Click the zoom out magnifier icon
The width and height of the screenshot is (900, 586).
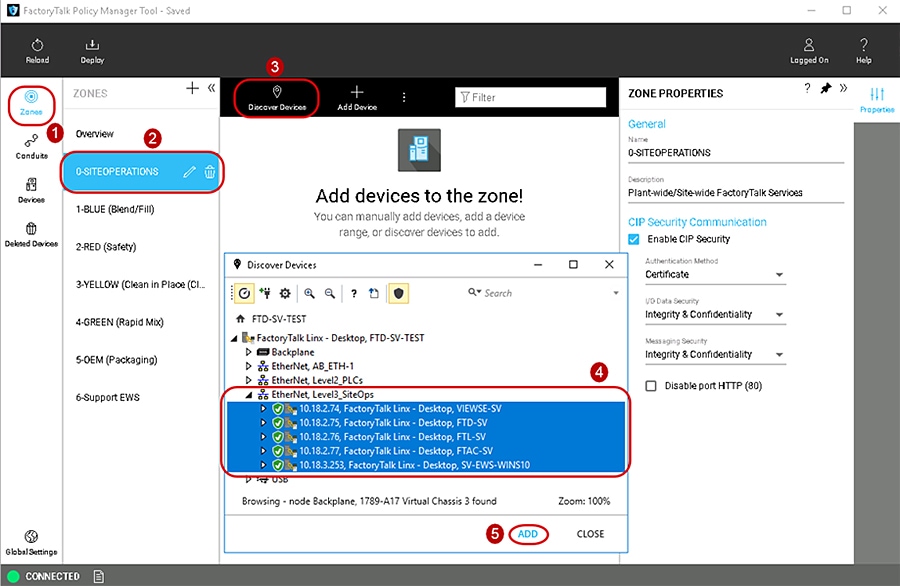click(329, 293)
